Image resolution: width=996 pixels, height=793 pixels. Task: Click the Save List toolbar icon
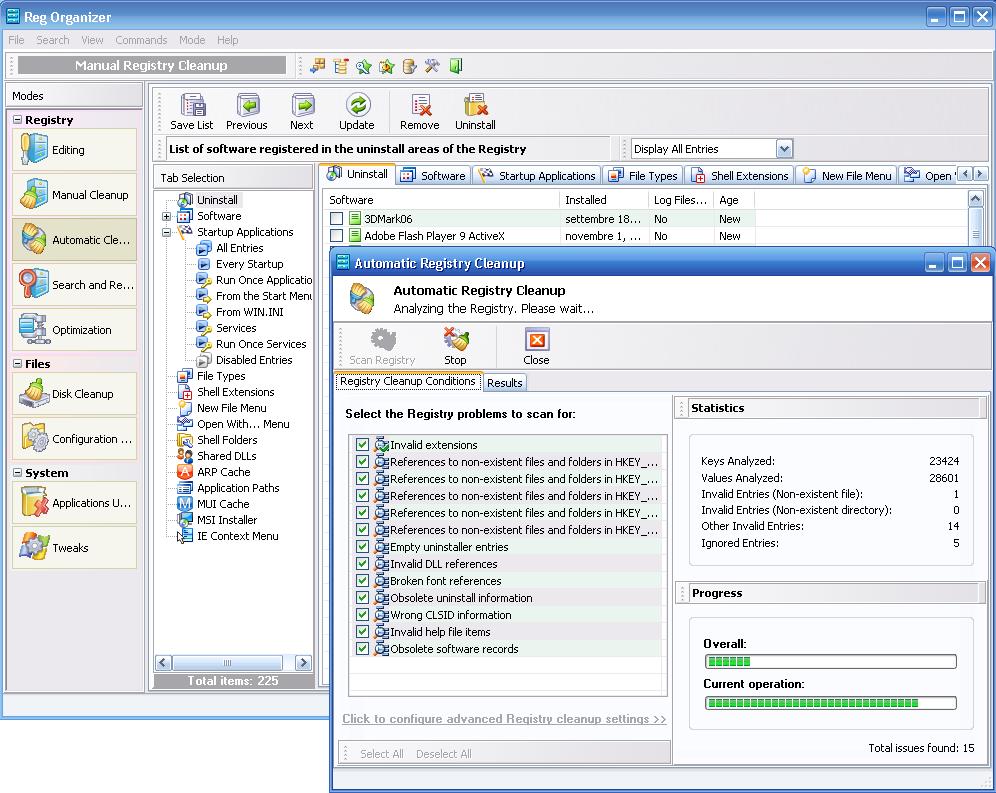tap(191, 107)
